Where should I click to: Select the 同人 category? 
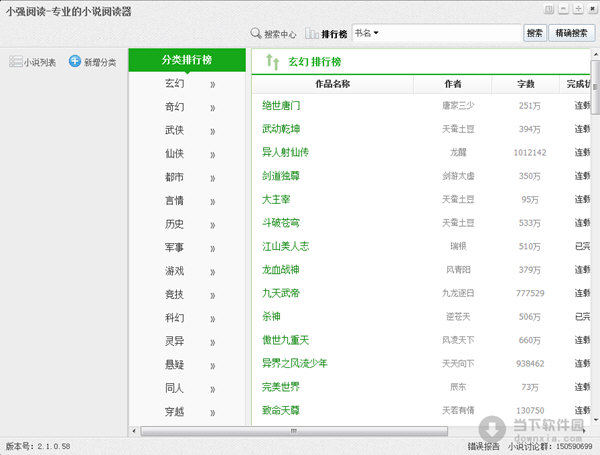[174, 388]
